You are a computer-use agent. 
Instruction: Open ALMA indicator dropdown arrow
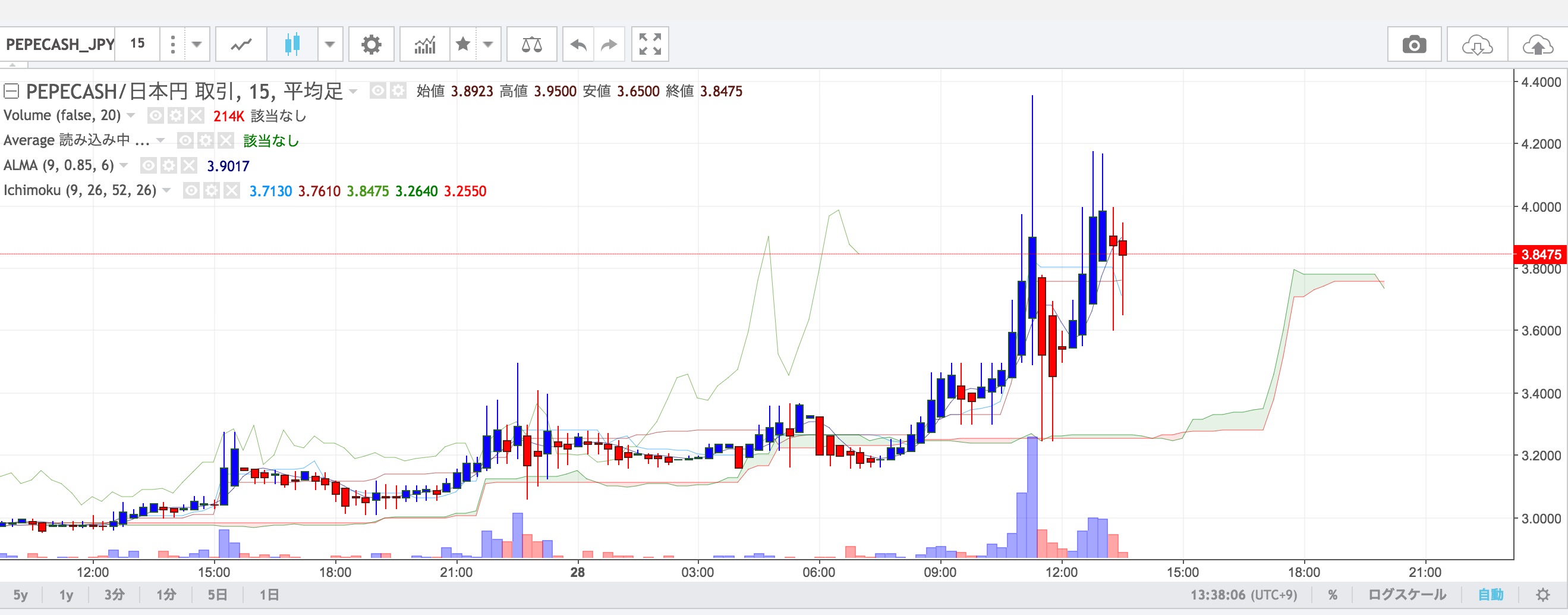point(124,165)
